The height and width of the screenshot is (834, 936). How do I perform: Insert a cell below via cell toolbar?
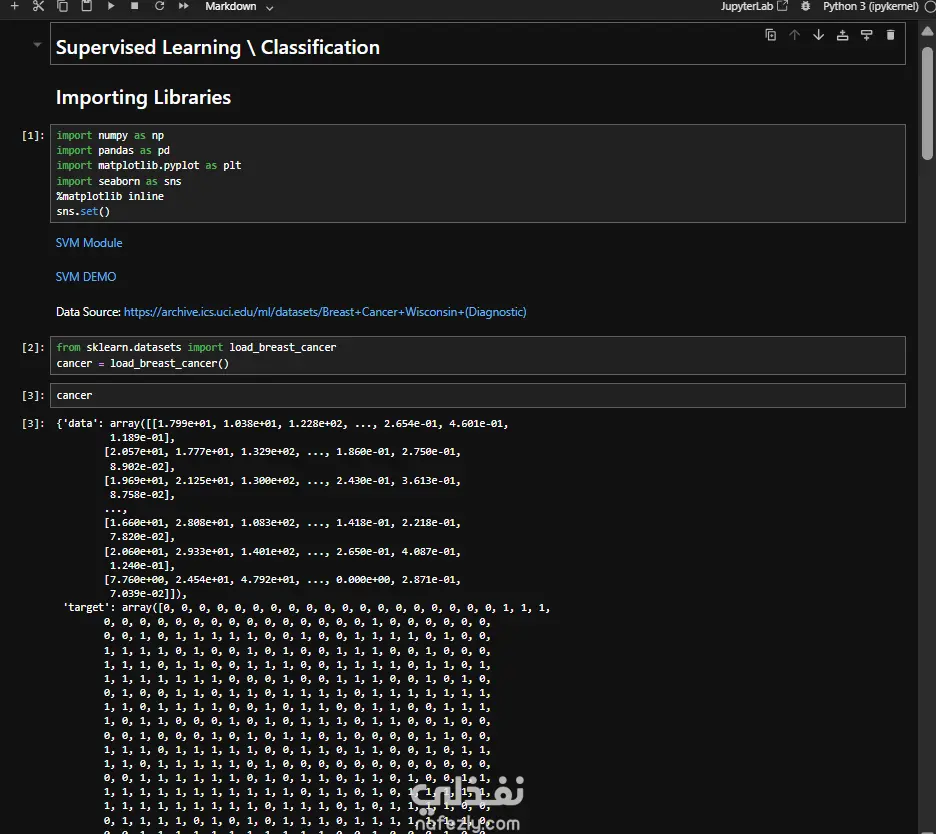pos(866,35)
